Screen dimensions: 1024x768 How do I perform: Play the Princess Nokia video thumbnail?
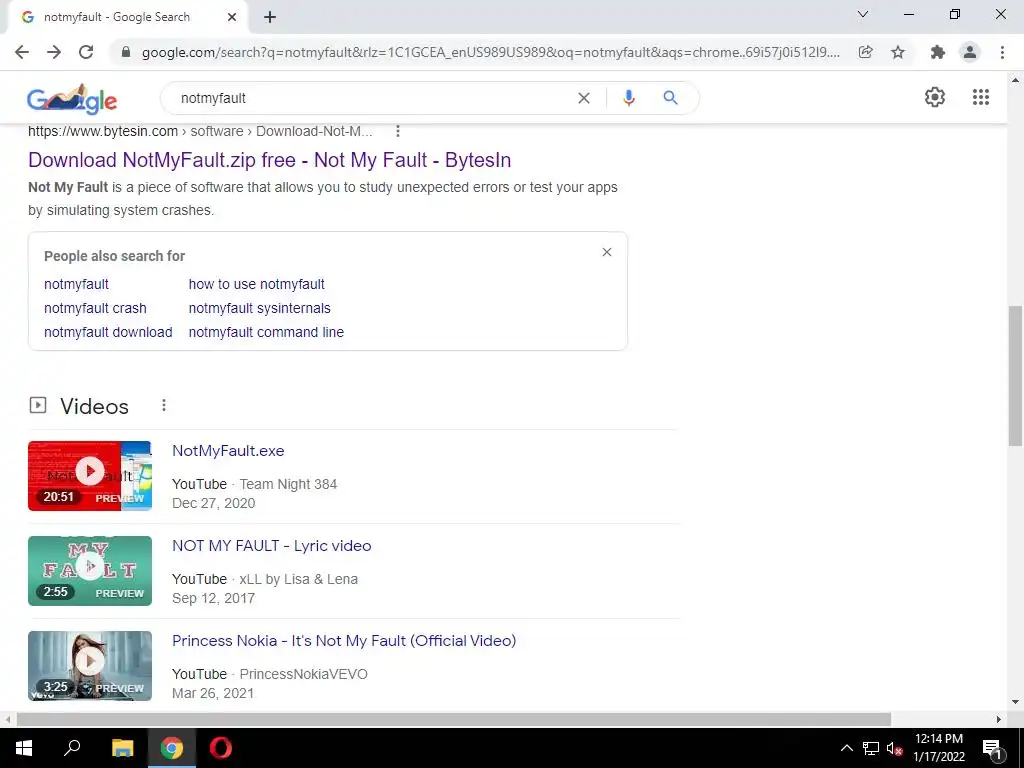tap(90, 666)
